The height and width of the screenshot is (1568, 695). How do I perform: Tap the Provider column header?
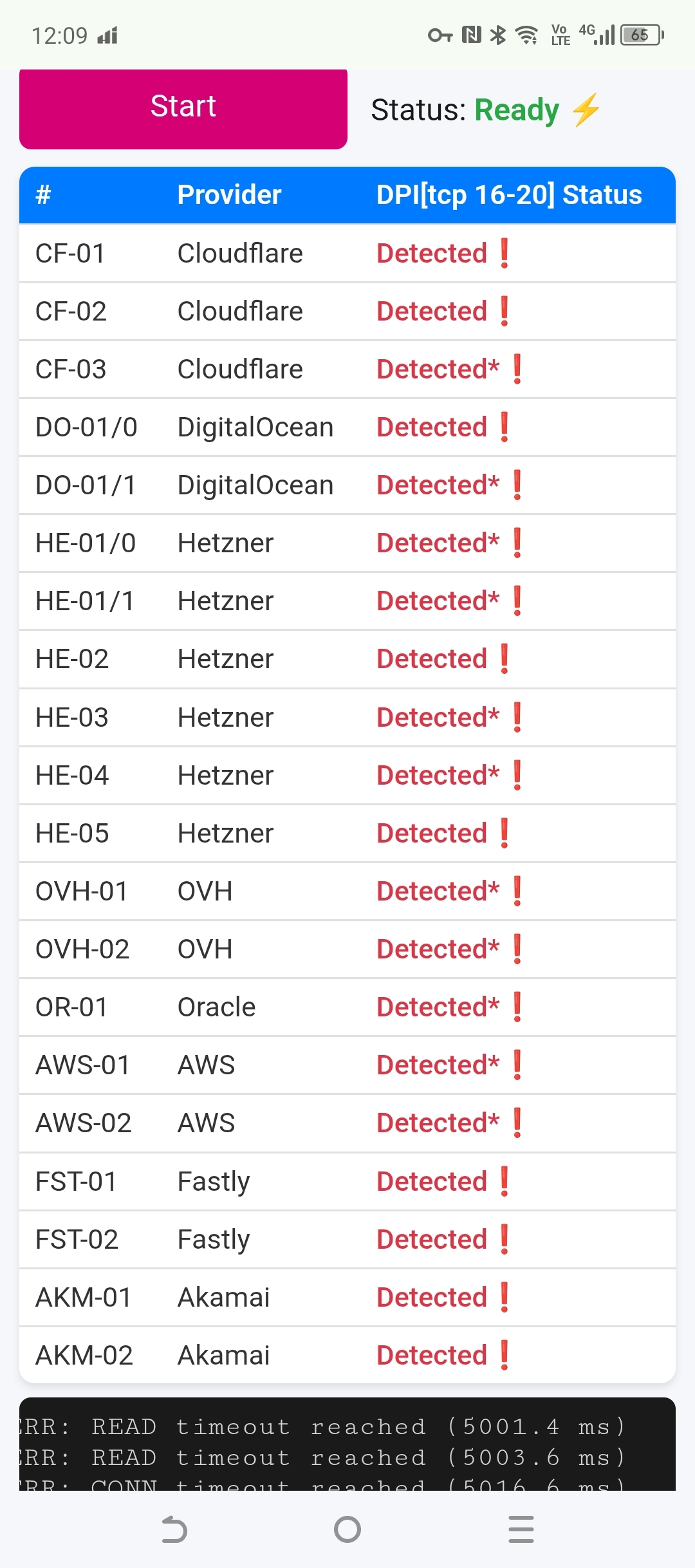[229, 195]
